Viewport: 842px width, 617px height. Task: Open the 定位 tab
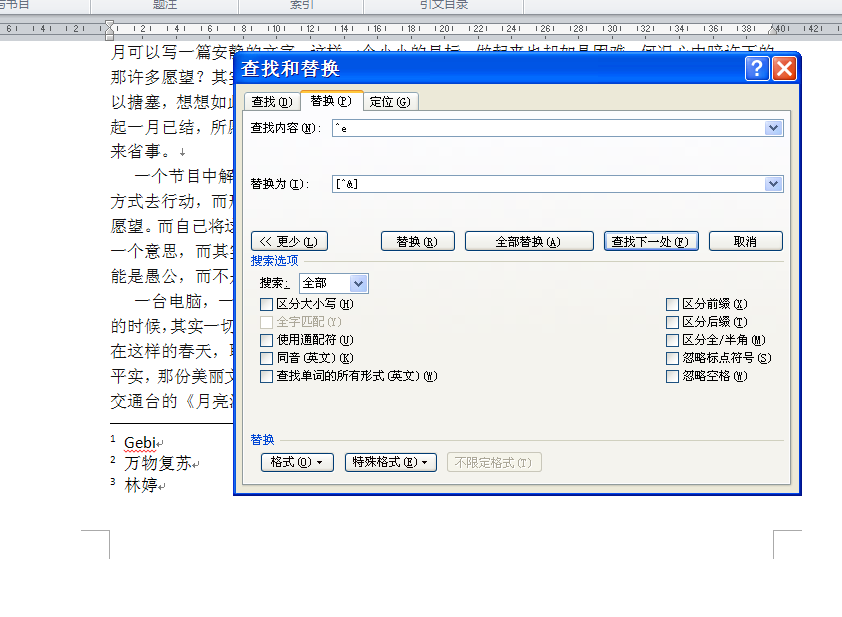[390, 101]
